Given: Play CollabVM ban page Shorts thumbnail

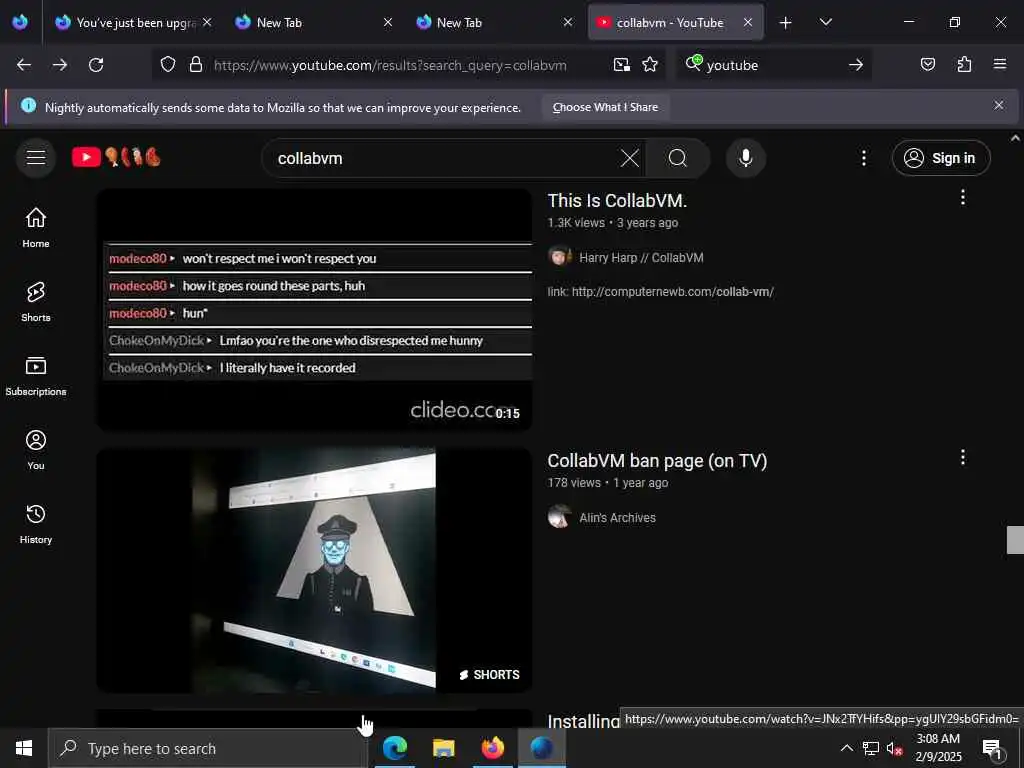Looking at the screenshot, I should (x=314, y=570).
